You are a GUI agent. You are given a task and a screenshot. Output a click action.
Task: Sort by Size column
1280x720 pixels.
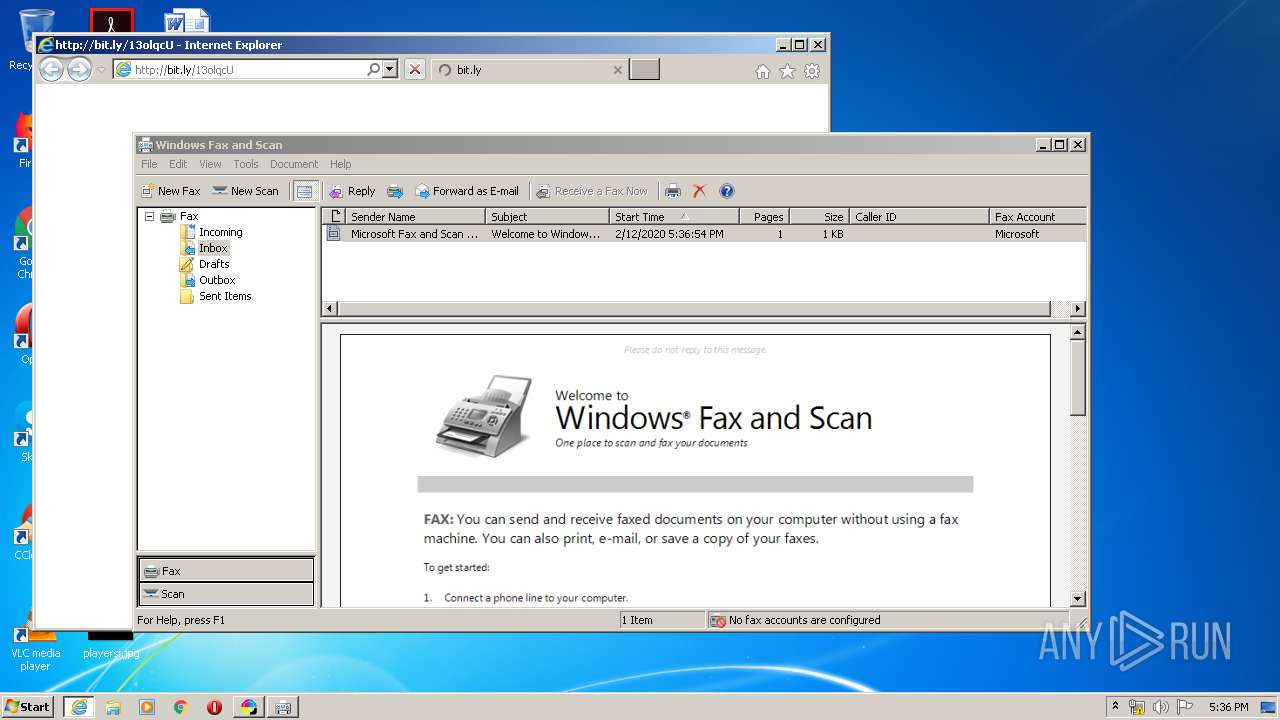pyautogui.click(x=819, y=216)
